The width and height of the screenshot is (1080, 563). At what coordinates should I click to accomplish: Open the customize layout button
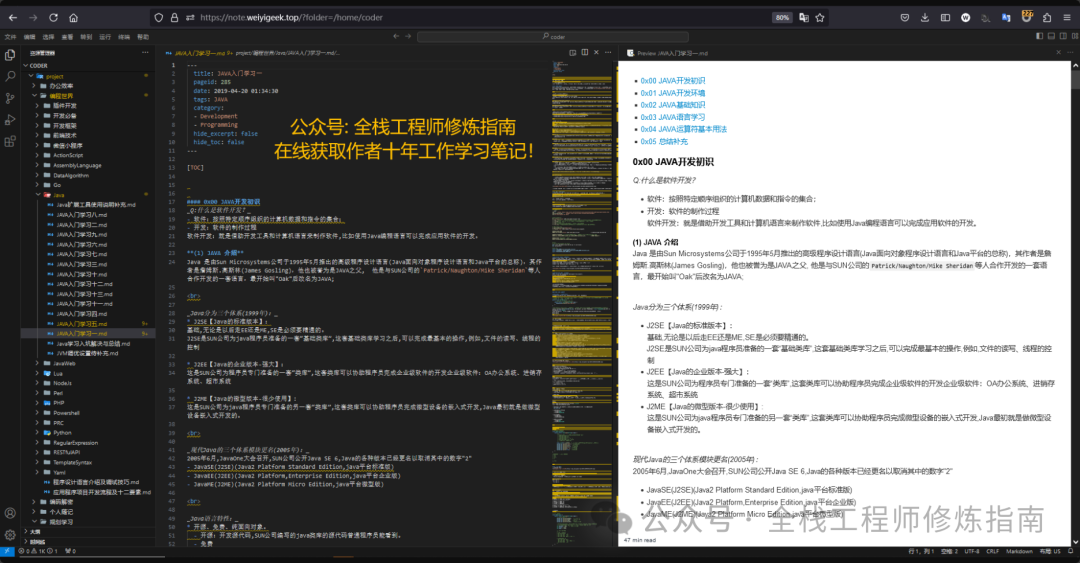pyautogui.click(x=1074, y=36)
